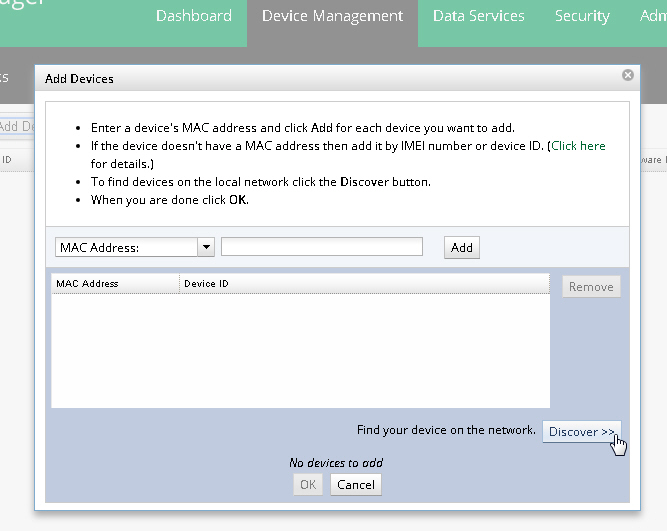The height and width of the screenshot is (531, 667).
Task: Sort by the Device ID column header
Action: tap(364, 284)
